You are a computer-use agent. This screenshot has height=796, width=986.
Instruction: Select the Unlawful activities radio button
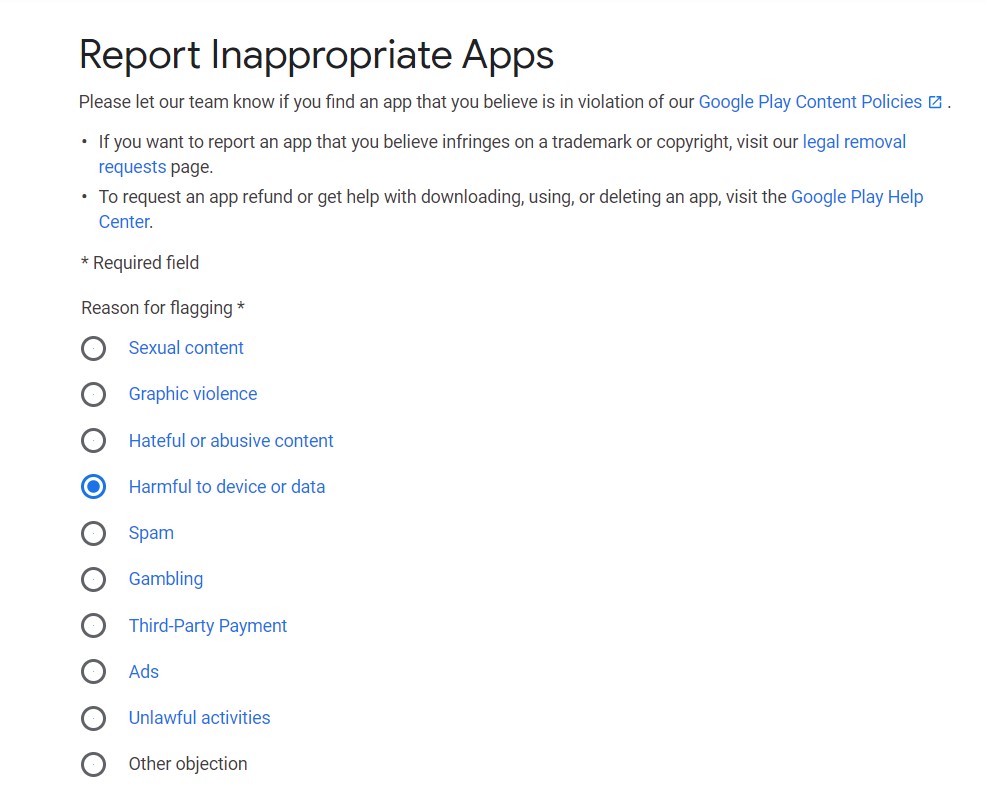(x=93, y=718)
